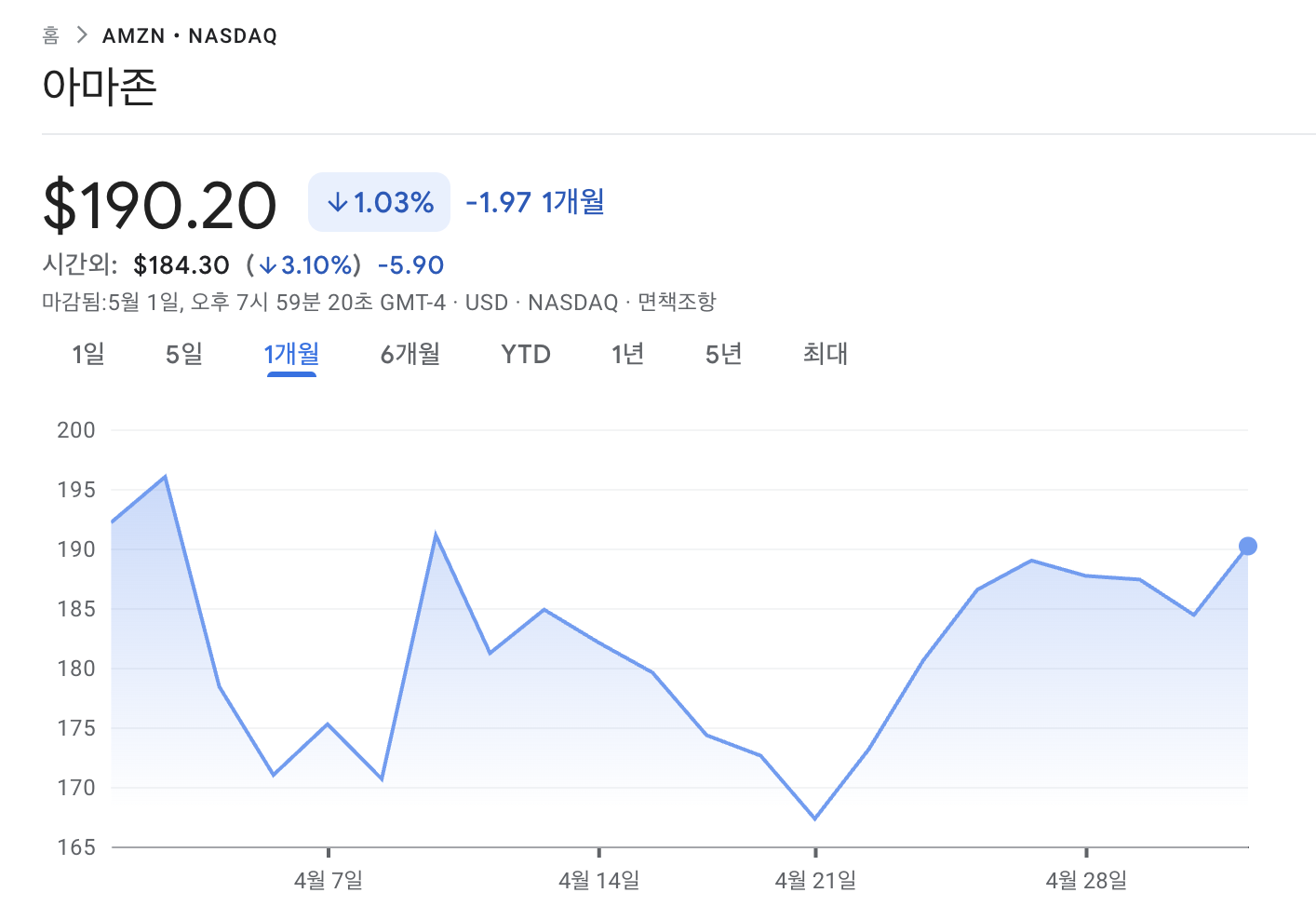
Task: Switch to the 5일 range tab
Action: click(183, 354)
